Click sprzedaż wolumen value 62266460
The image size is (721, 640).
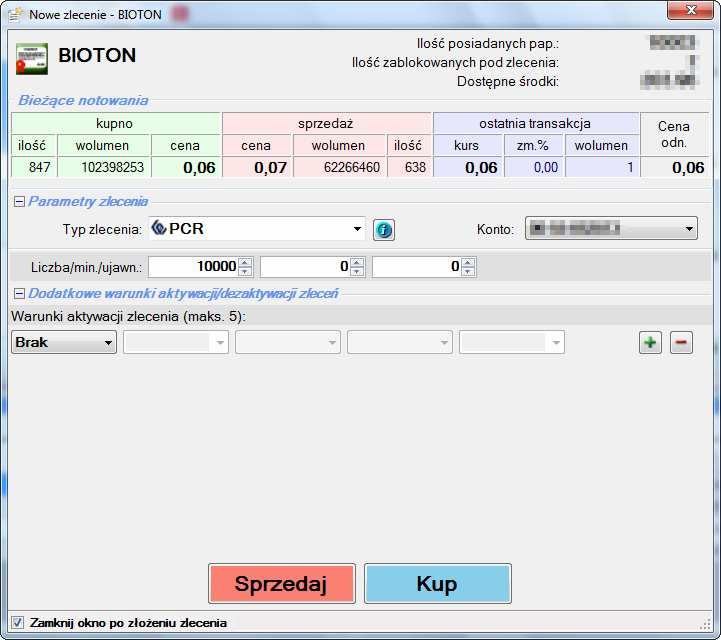pyautogui.click(x=351, y=167)
